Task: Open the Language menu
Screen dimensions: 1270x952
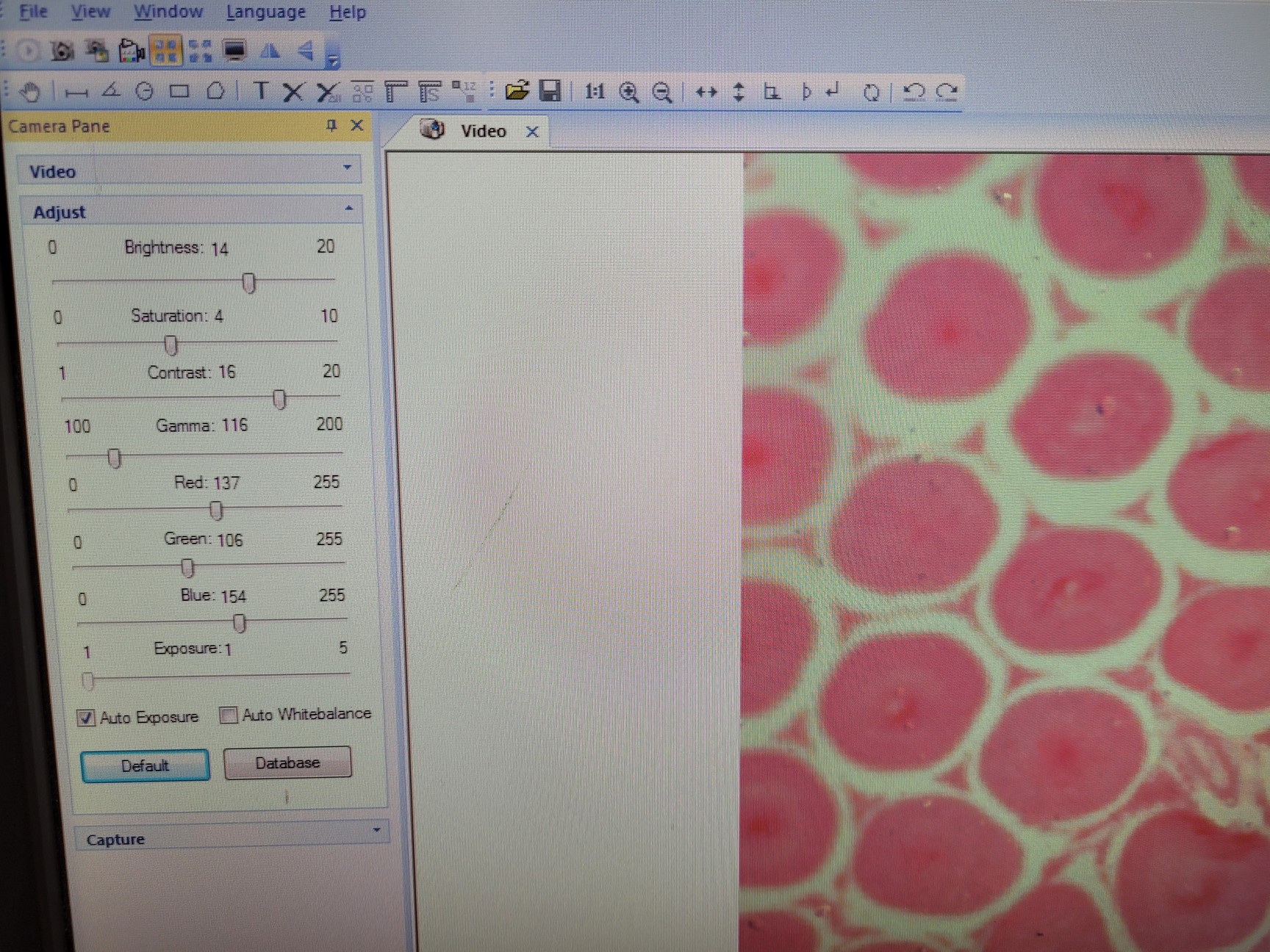Action: 265,12
